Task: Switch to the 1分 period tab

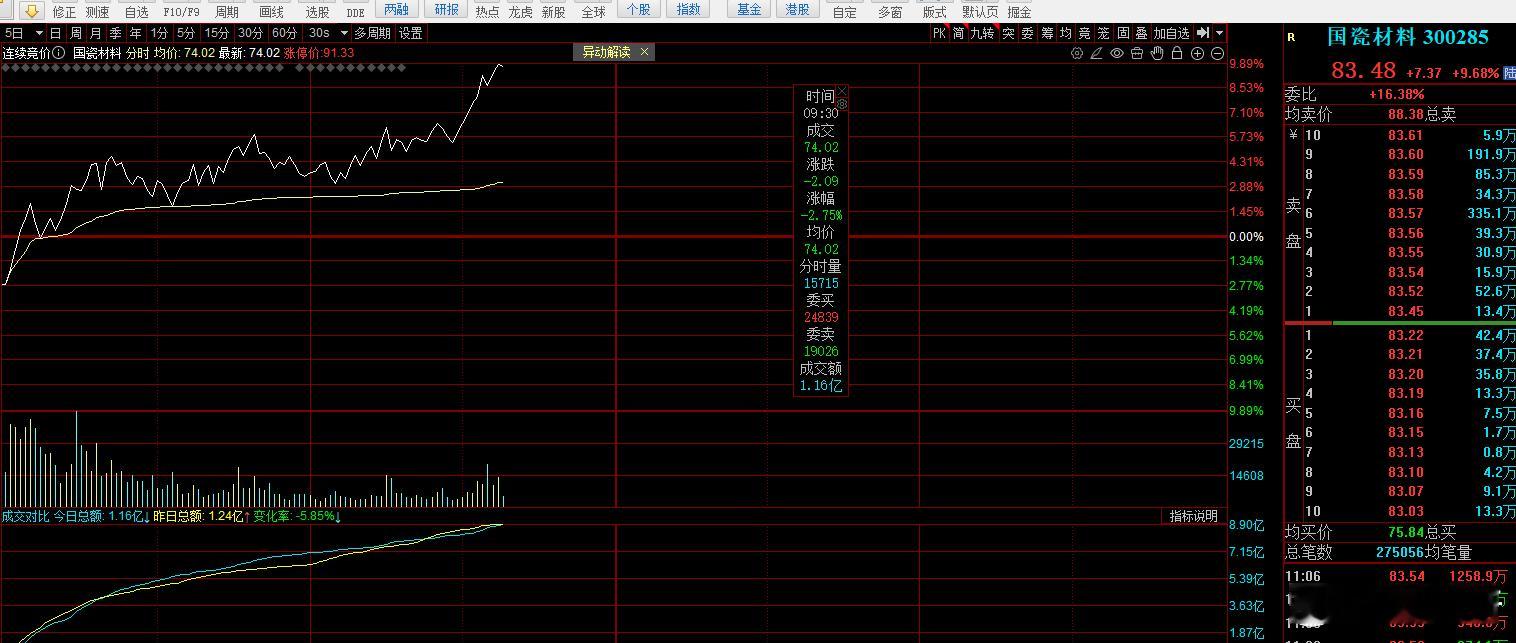Action: 160,33
